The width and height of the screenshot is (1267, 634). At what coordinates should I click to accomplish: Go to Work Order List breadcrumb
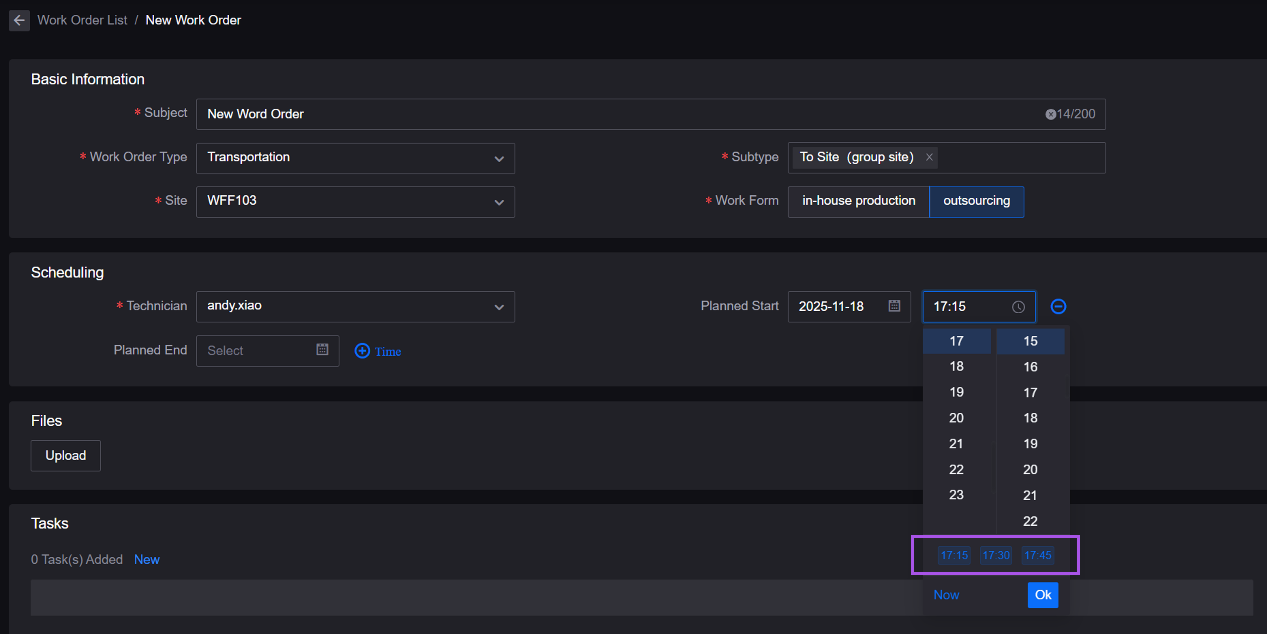point(82,20)
